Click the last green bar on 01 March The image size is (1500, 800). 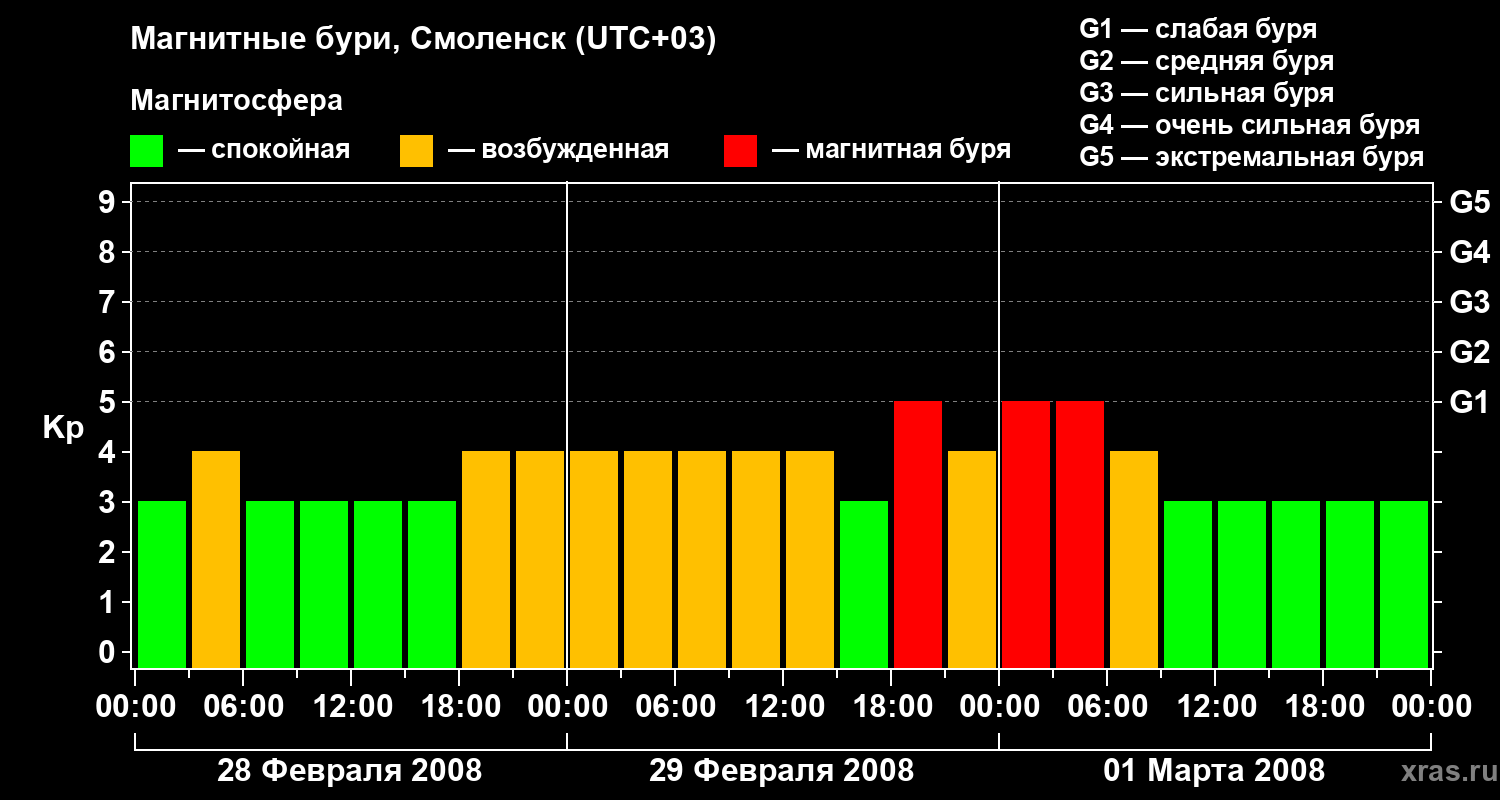(x=1404, y=584)
